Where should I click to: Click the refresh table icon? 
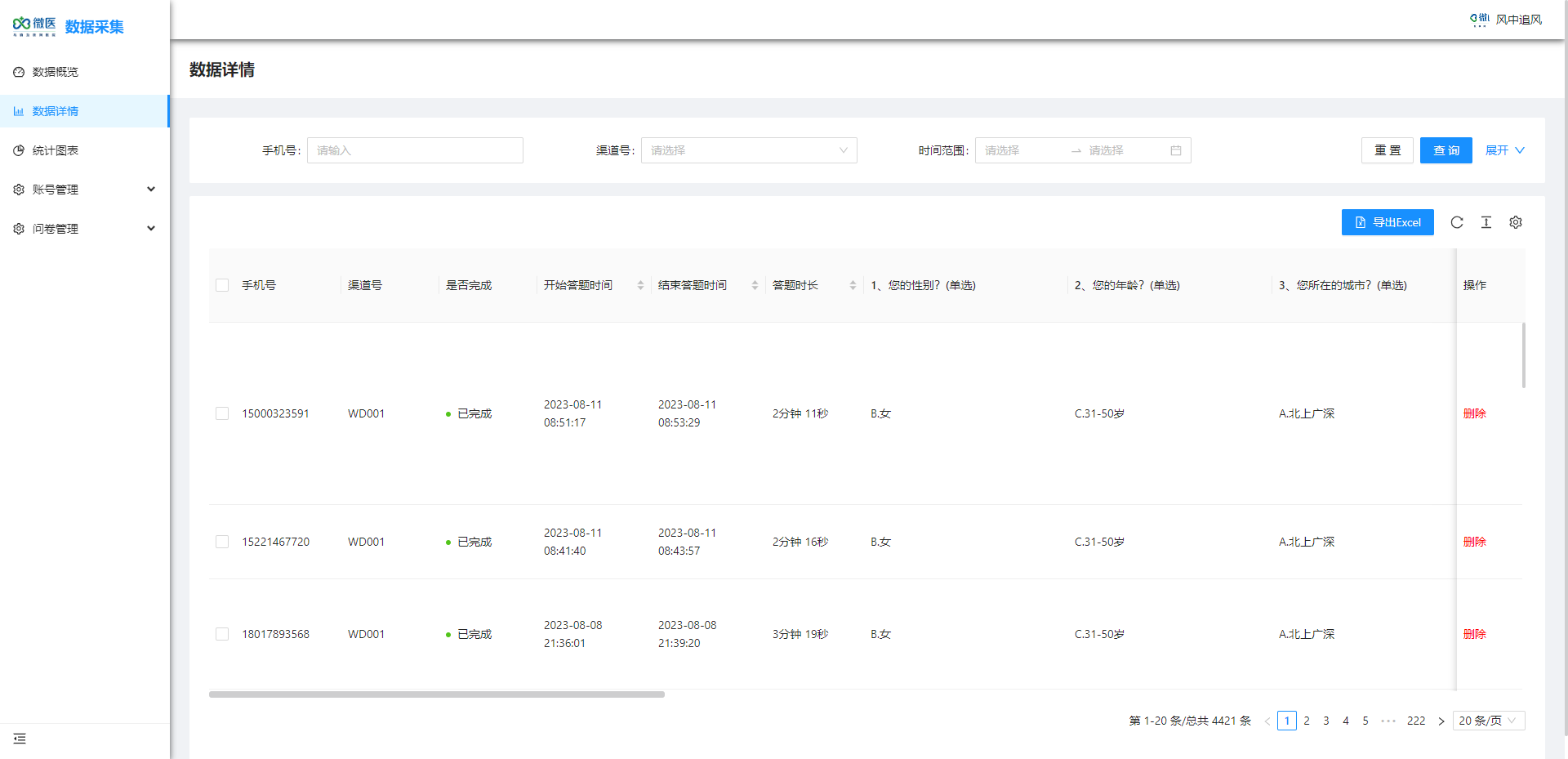(1457, 222)
